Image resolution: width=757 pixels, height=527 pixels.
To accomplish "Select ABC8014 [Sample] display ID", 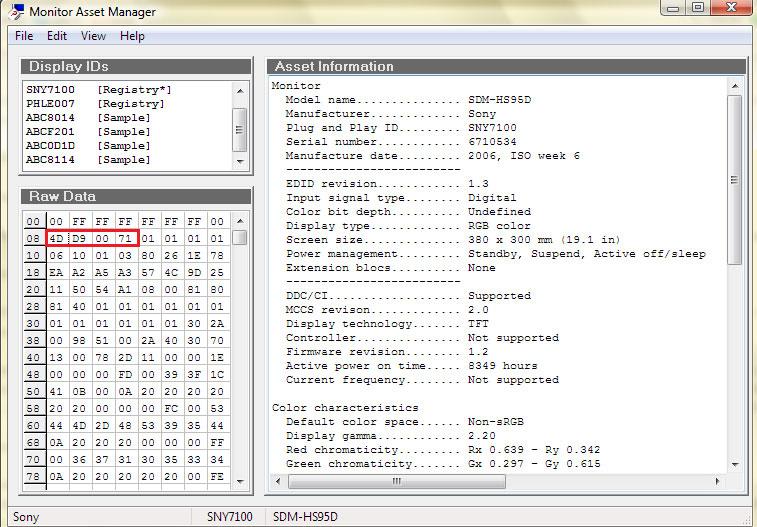I will [x=88, y=118].
